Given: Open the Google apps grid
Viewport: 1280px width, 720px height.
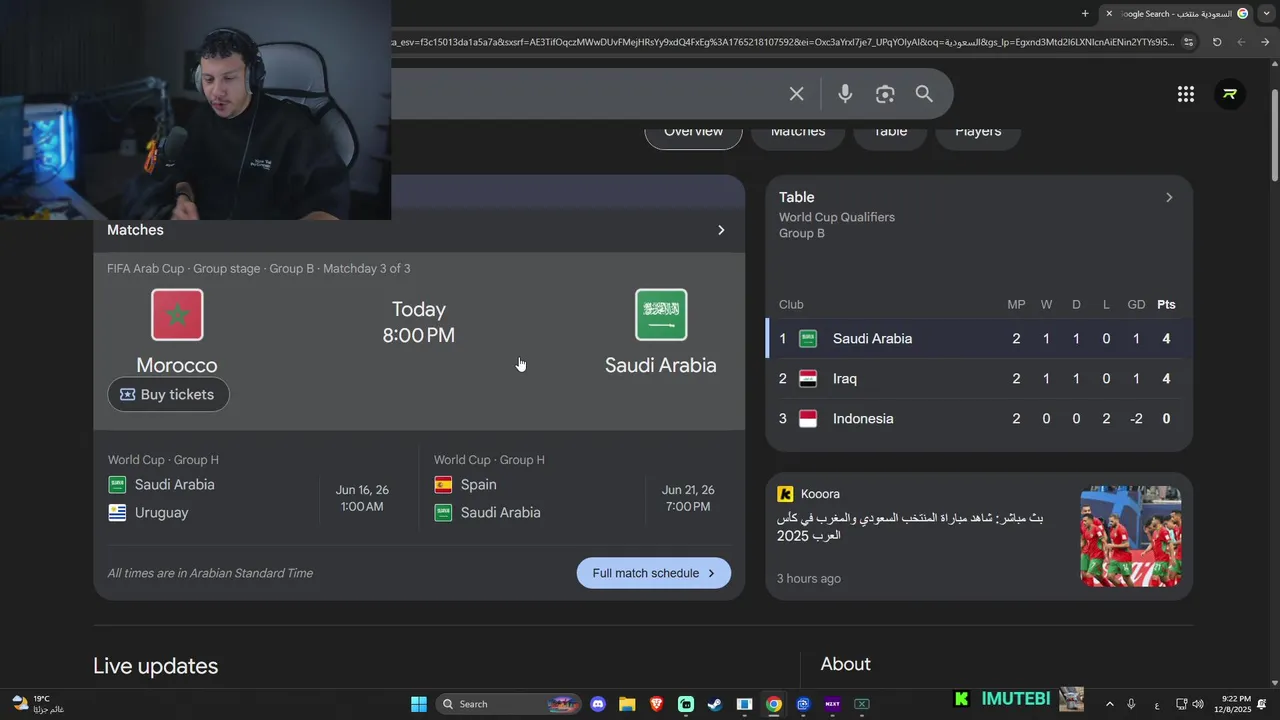Looking at the screenshot, I should click(1186, 94).
